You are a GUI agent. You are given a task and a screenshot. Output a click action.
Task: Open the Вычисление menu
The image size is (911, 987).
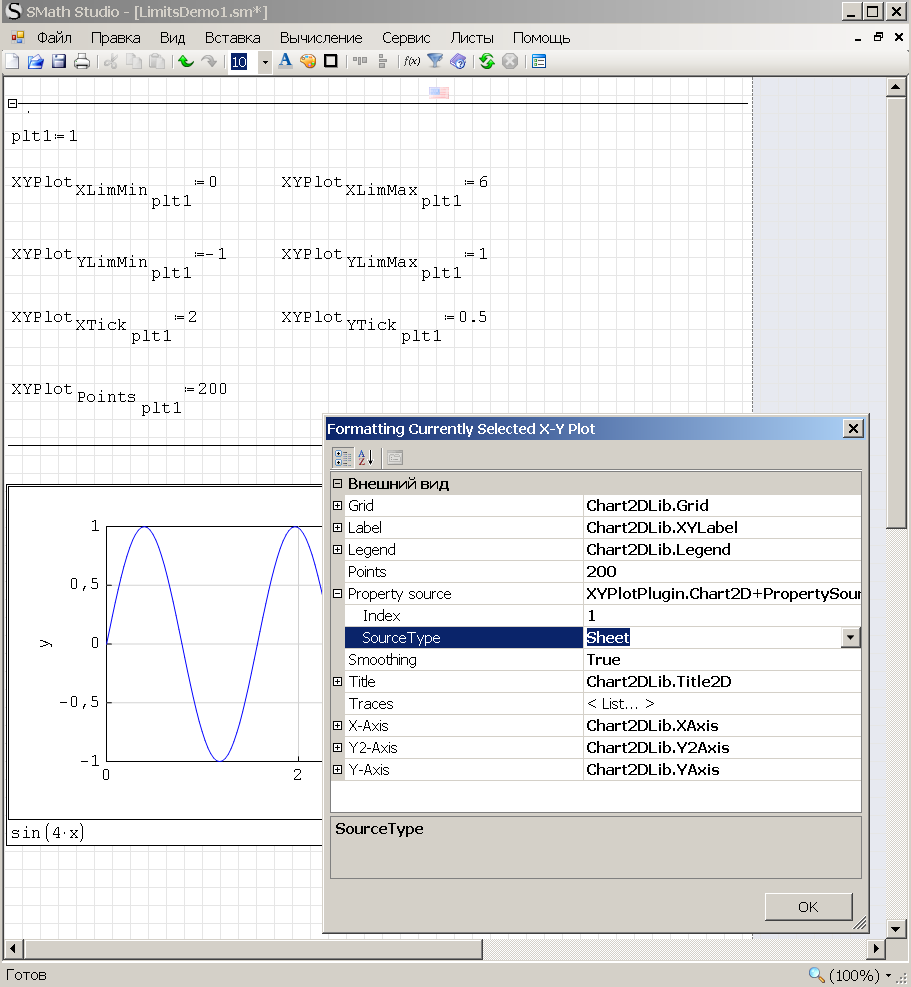(x=321, y=38)
